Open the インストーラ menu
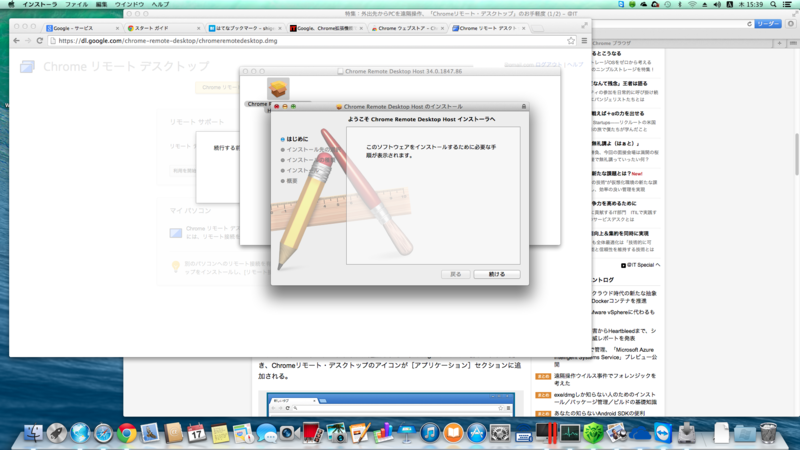The height and width of the screenshot is (450, 800). pyautogui.click(x=40, y=4)
